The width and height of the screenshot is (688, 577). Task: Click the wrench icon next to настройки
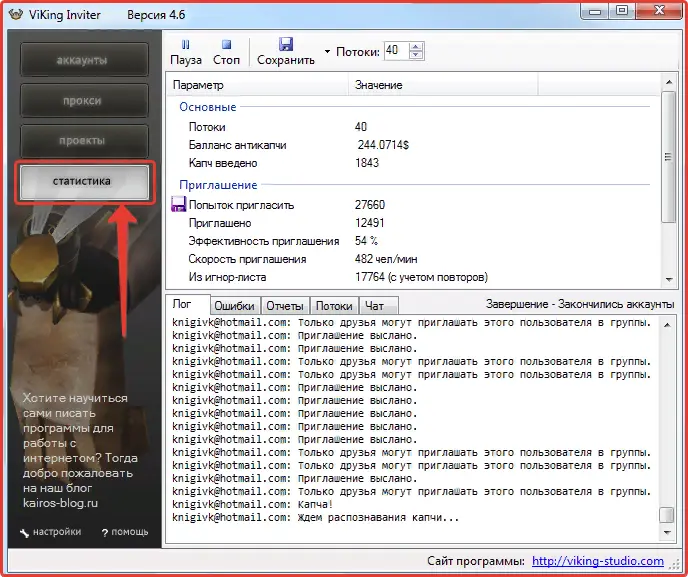25,533
